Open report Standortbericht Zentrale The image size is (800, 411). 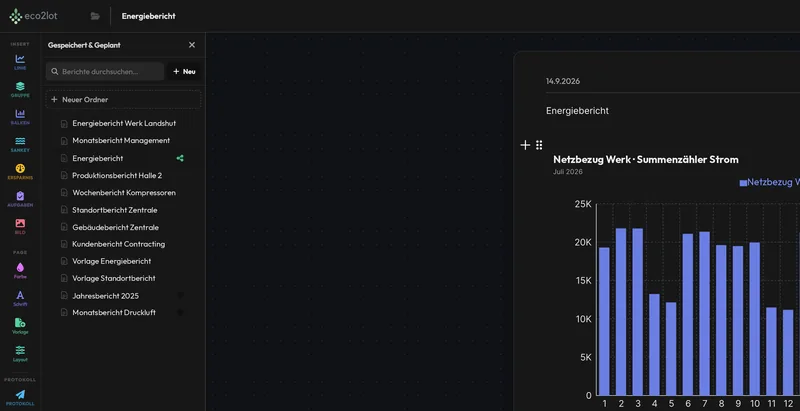[x=115, y=210]
